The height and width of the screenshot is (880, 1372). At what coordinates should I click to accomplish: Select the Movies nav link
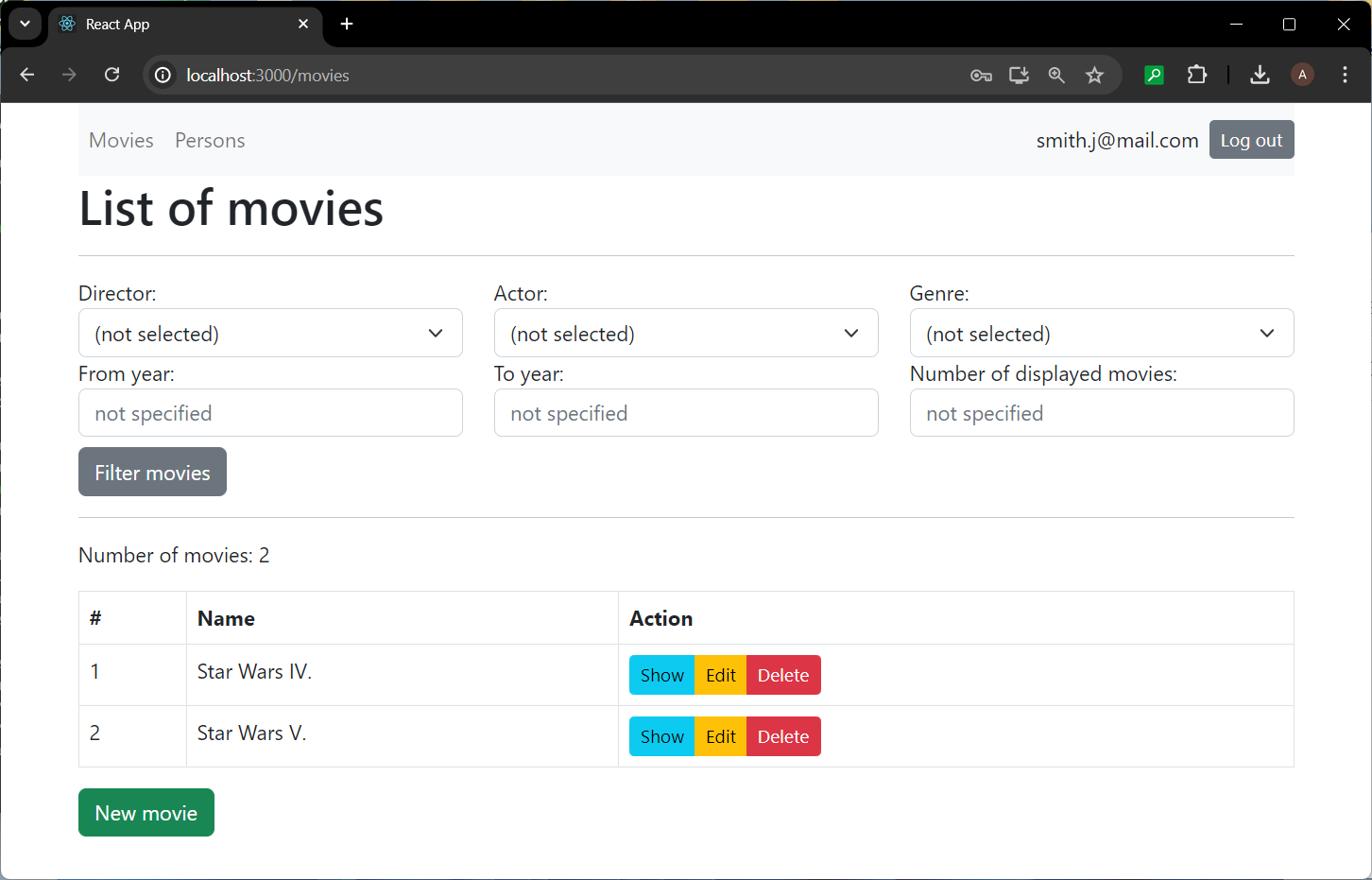click(121, 140)
